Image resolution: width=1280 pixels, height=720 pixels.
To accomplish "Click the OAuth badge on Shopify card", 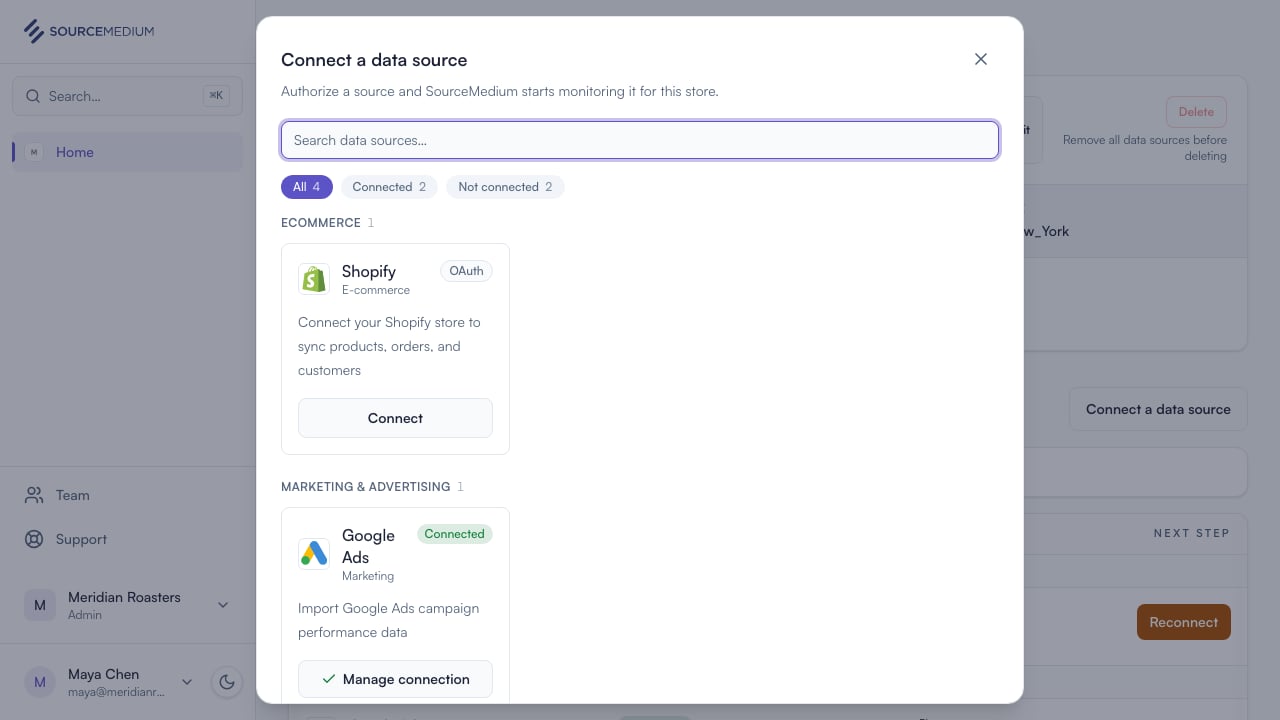I will [466, 271].
